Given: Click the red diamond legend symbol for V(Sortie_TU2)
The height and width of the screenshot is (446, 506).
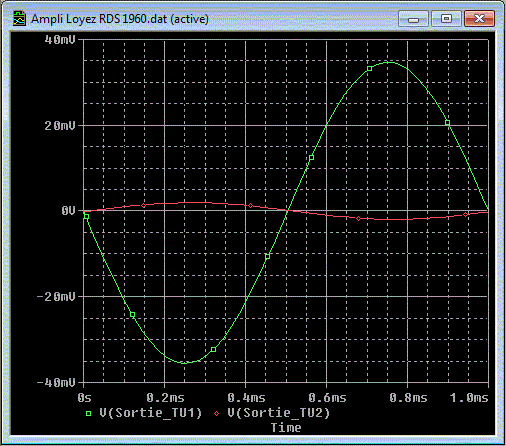Looking at the screenshot, I should coord(217,413).
